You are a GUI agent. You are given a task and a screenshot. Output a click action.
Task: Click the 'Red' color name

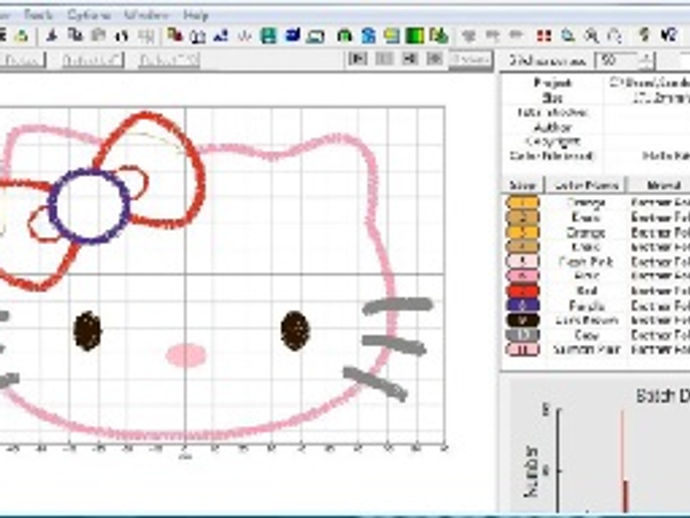tap(587, 291)
